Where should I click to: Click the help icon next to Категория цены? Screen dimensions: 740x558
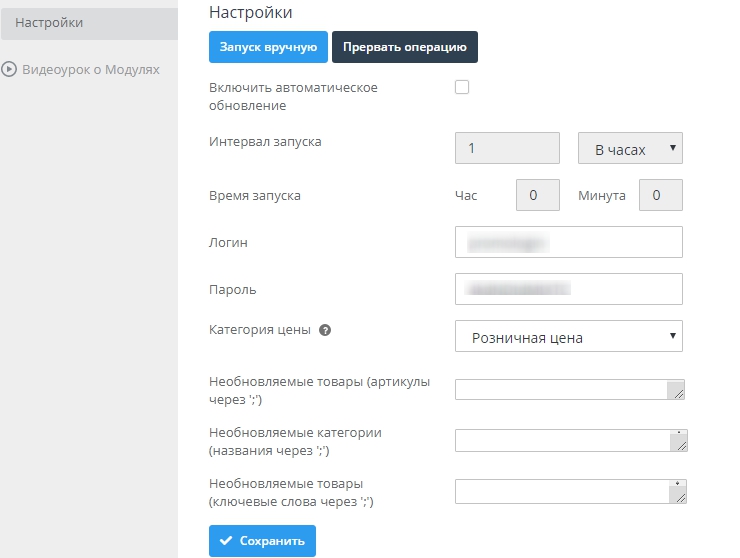pos(325,329)
